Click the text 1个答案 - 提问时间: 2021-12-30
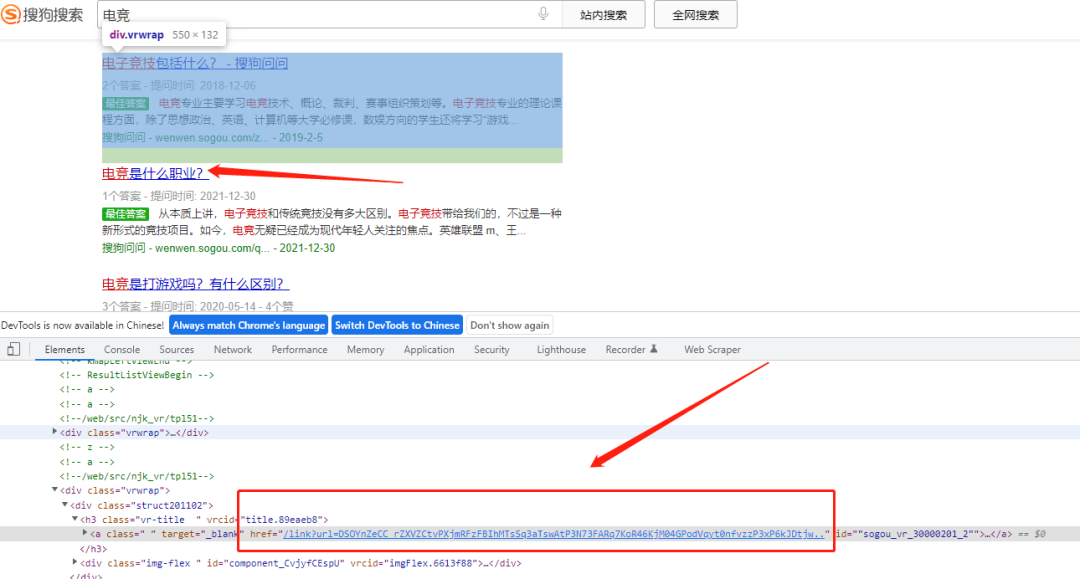The height and width of the screenshot is (579, 1080). 178,196
